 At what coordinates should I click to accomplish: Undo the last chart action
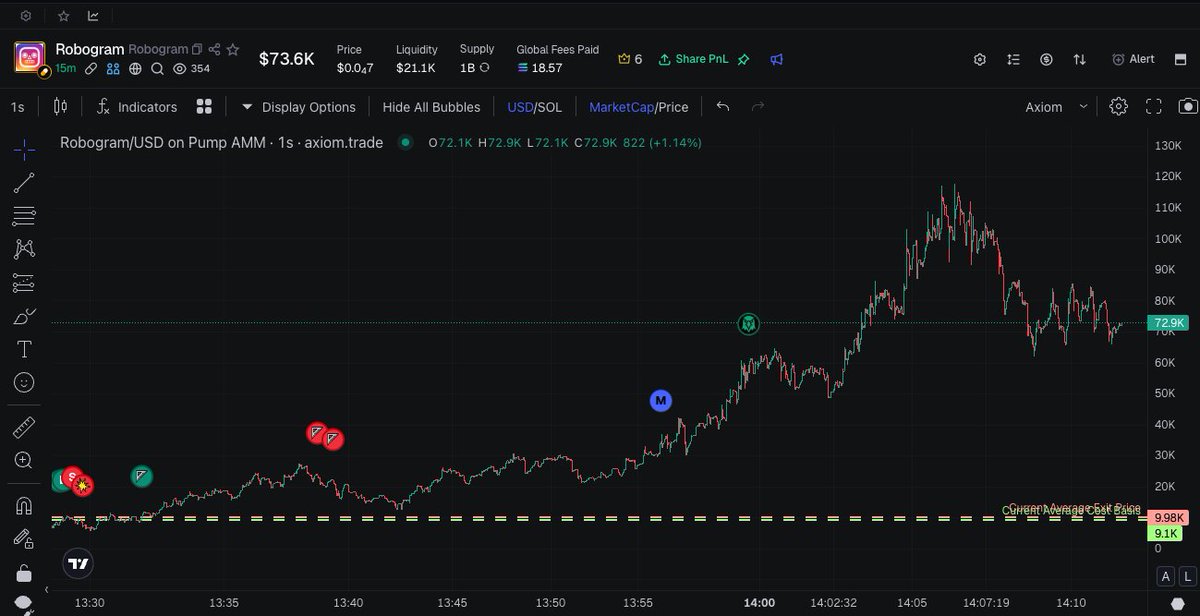(723, 106)
